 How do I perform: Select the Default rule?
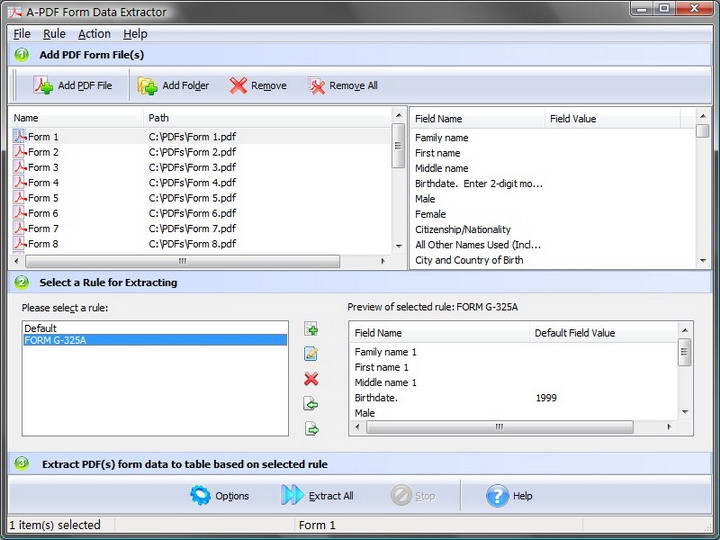tap(155, 328)
